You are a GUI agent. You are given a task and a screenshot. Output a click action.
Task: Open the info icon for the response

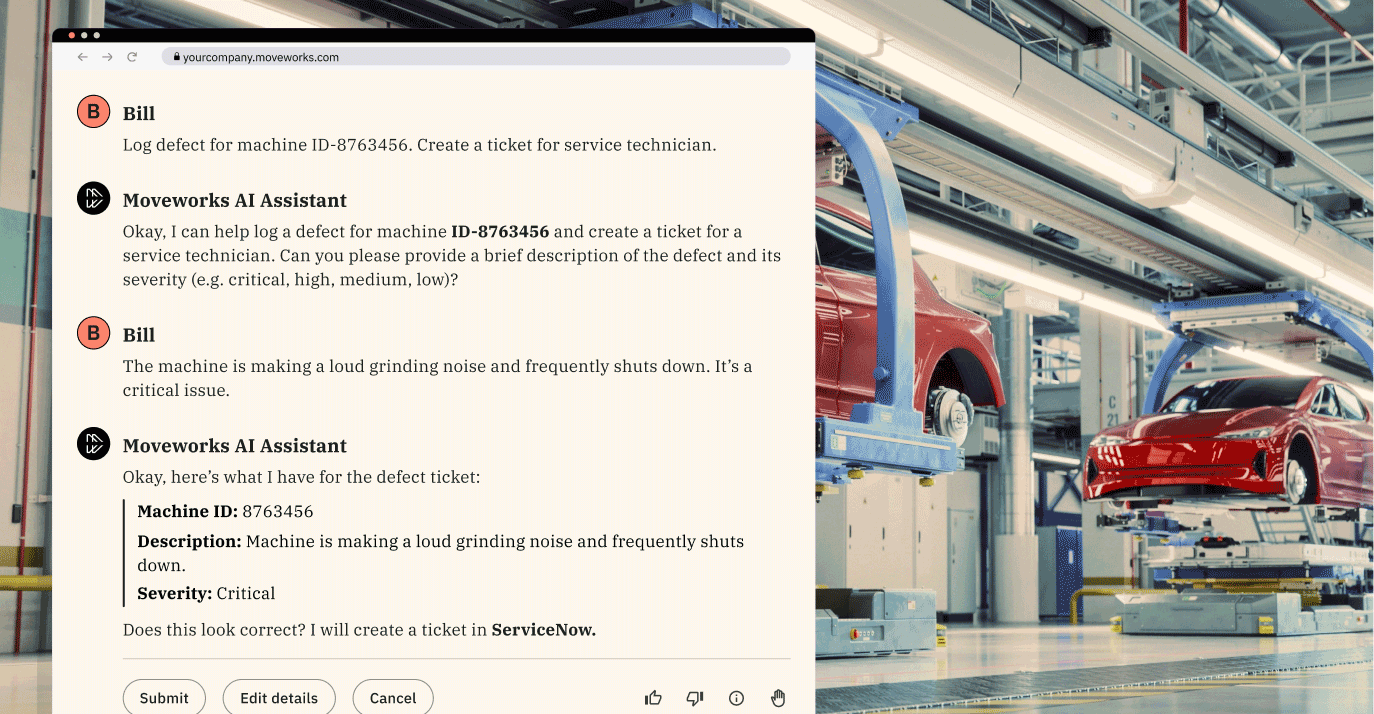[x=737, y=698]
